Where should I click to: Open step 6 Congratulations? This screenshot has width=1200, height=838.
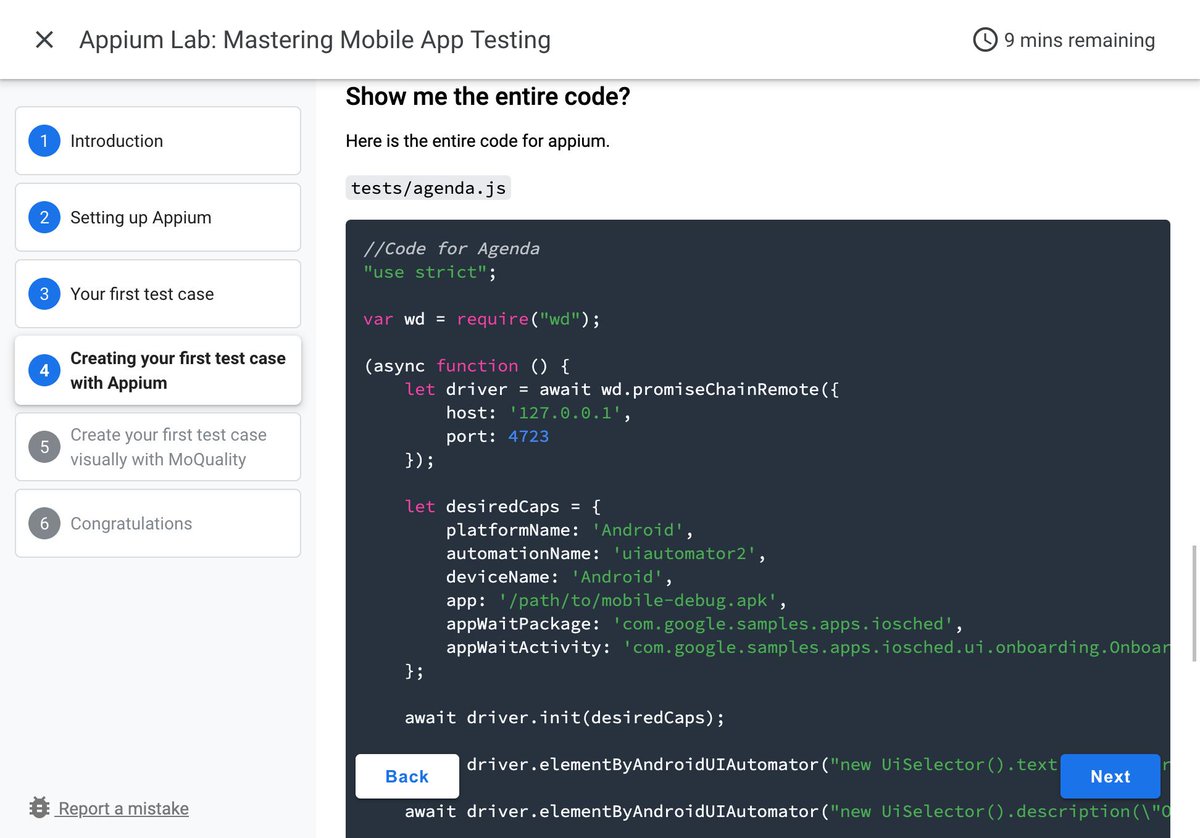coord(158,523)
